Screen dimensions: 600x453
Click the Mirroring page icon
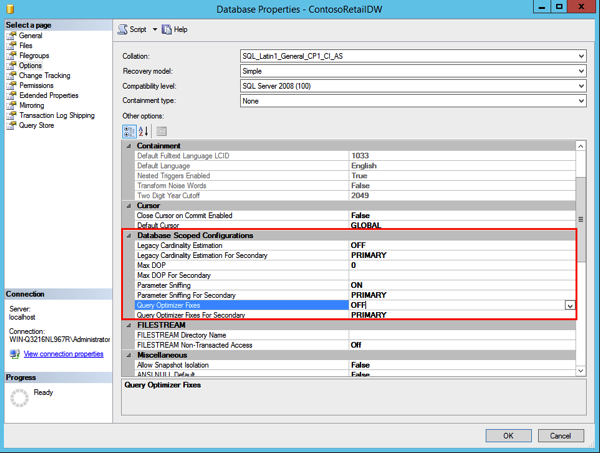tap(11, 105)
